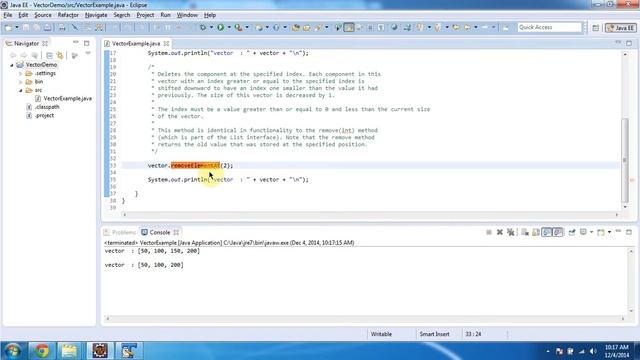Collapse the VectorDemo project tree
The image size is (640, 360).
point(12,65)
